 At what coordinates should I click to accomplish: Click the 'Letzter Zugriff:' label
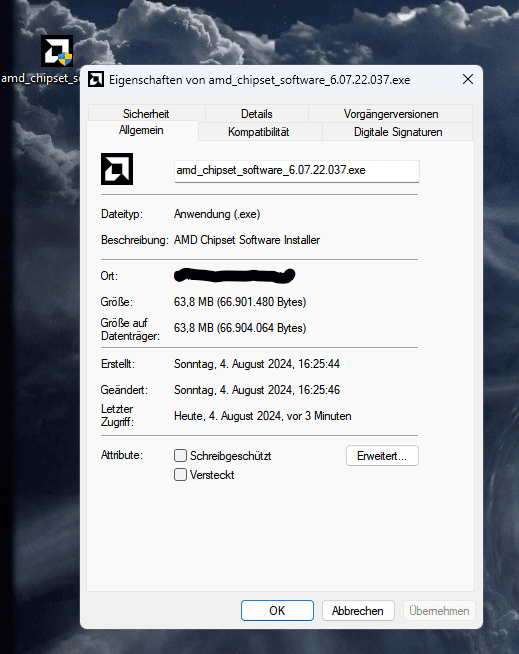tap(117, 415)
